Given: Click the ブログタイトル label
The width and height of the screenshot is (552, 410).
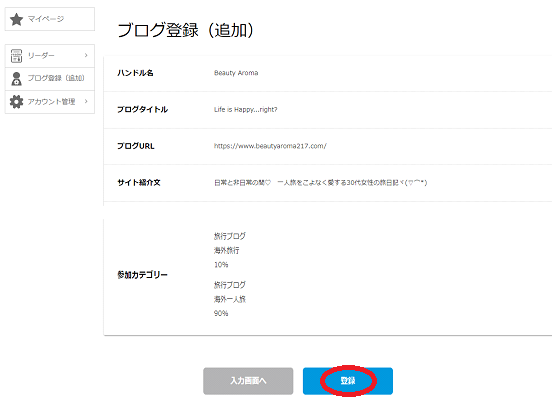Looking at the screenshot, I should pyautogui.click(x=143, y=109).
